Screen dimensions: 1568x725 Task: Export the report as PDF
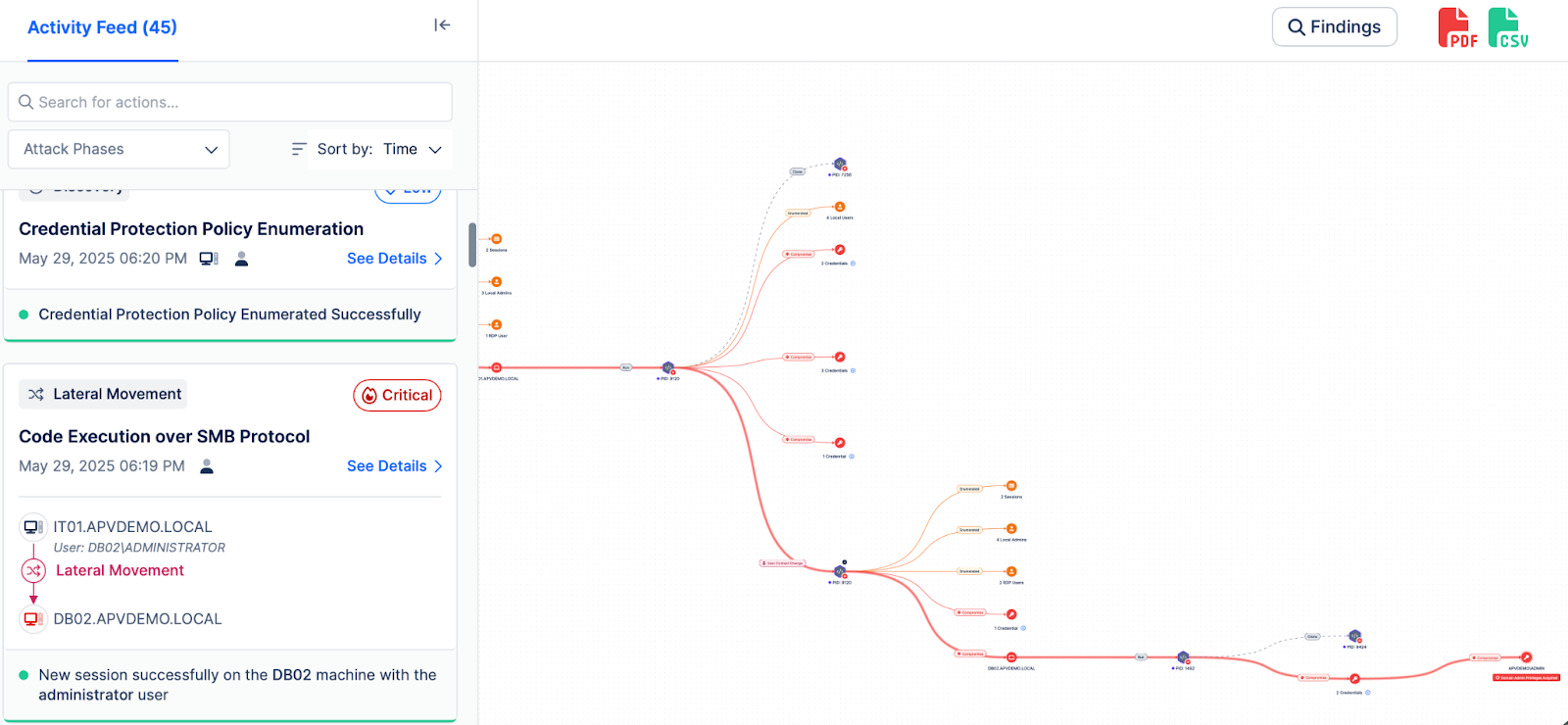tap(1457, 27)
